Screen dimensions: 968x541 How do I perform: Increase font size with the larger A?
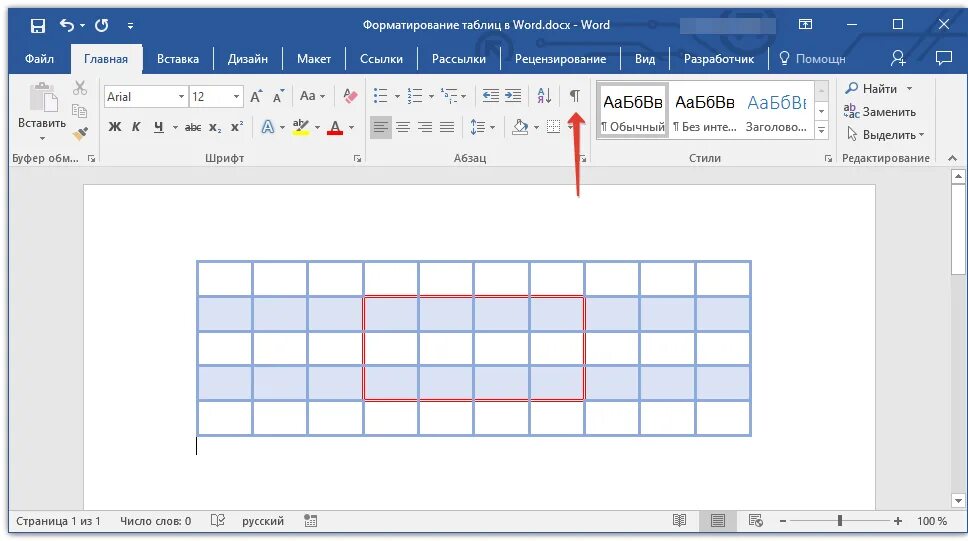[256, 96]
